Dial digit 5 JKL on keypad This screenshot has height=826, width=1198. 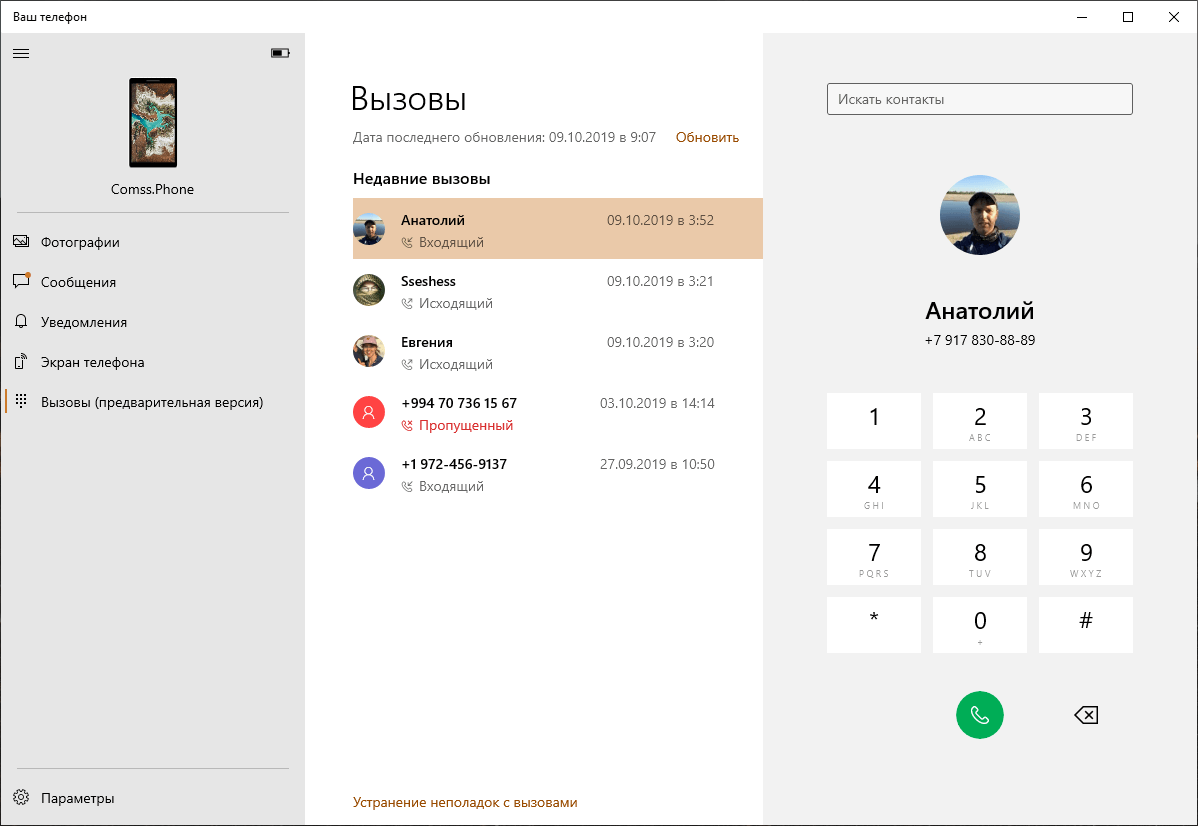click(979, 489)
